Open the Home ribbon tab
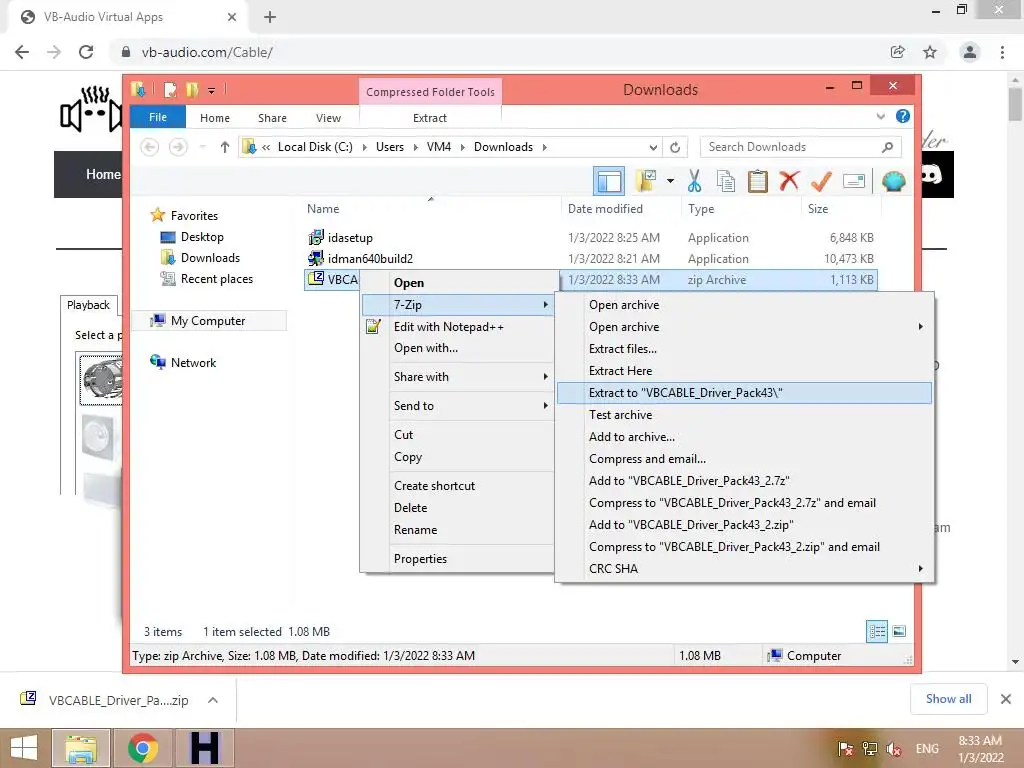This screenshot has width=1024, height=768. 215,118
